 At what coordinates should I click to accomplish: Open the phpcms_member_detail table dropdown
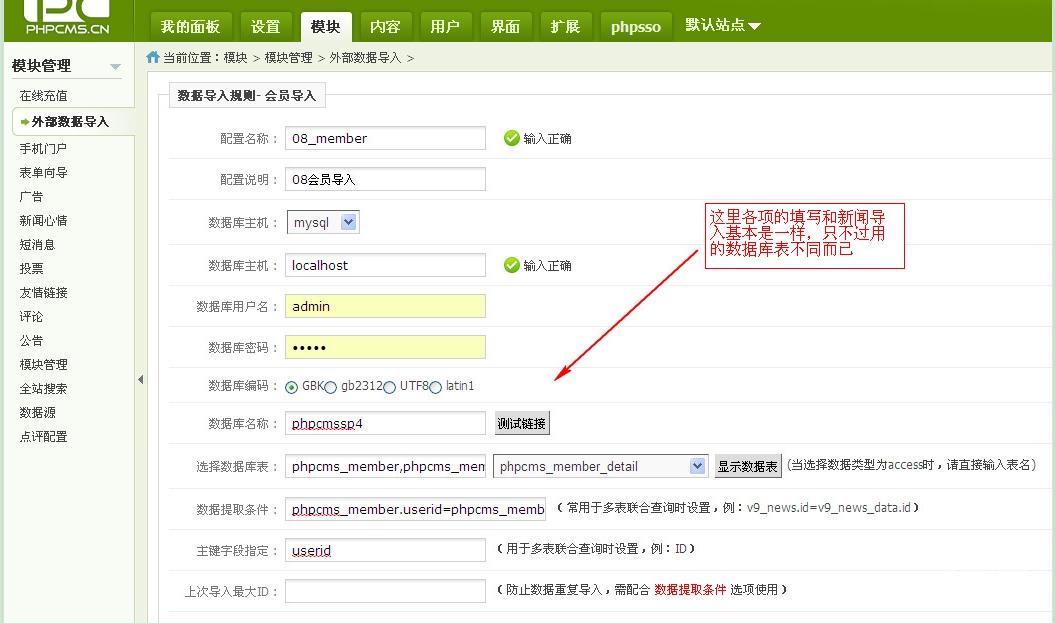600,466
